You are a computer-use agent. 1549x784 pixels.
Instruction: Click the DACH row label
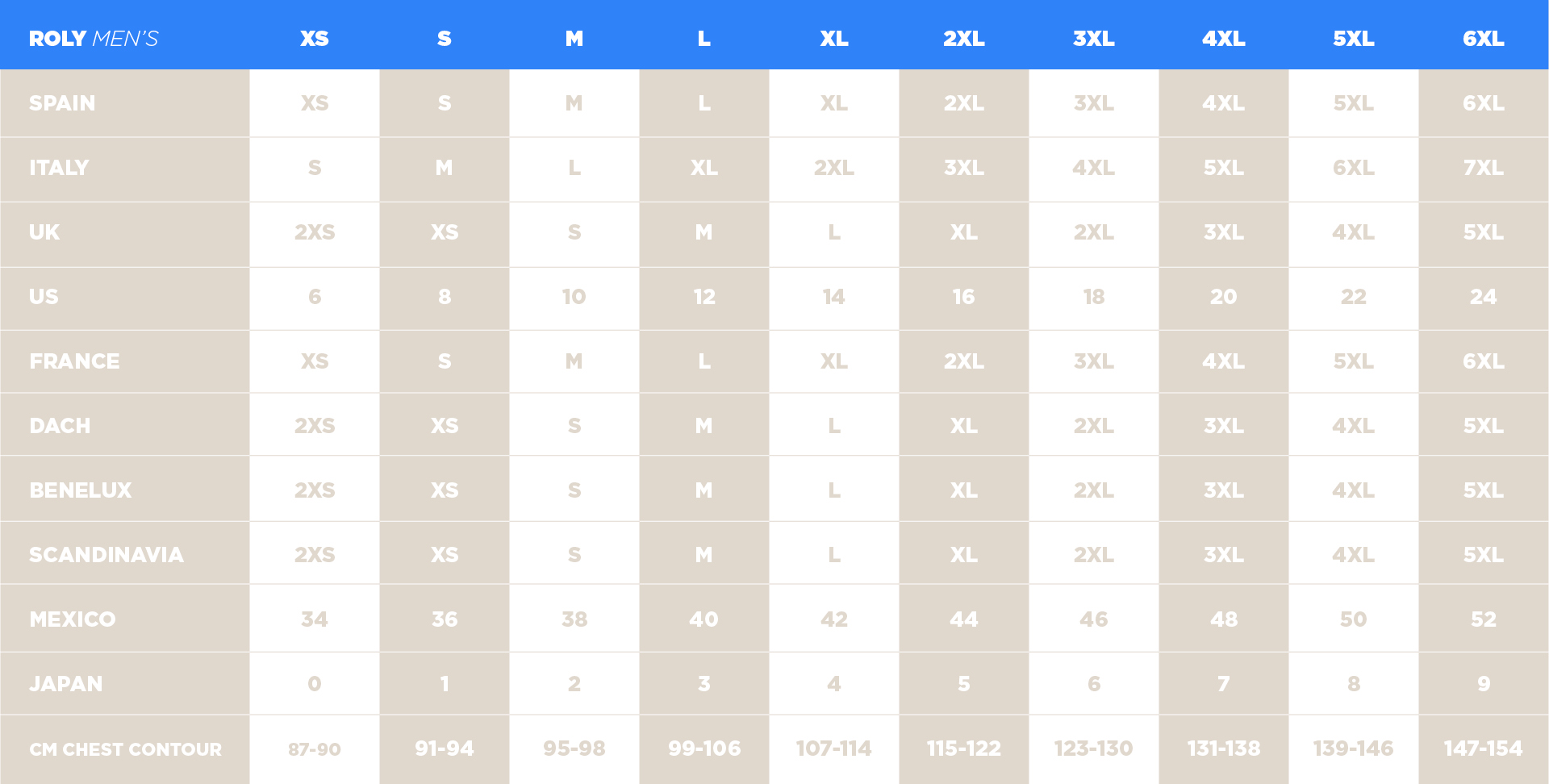(60, 426)
